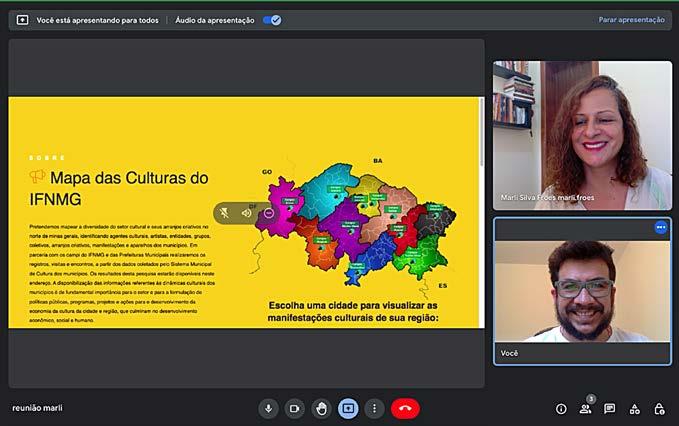Hang up the call
The height and width of the screenshot is (426, 679).
tap(405, 408)
